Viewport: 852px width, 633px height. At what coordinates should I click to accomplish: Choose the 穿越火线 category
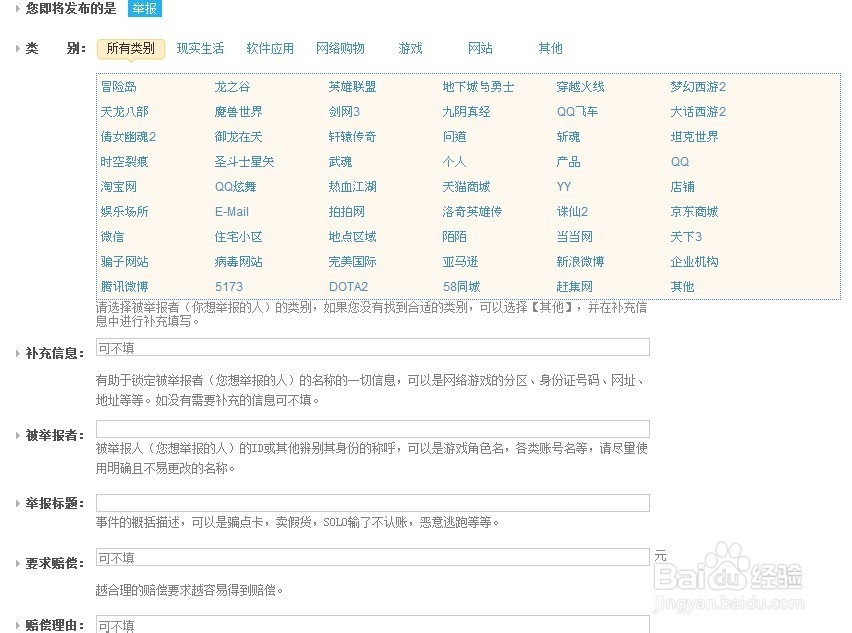tap(580, 87)
